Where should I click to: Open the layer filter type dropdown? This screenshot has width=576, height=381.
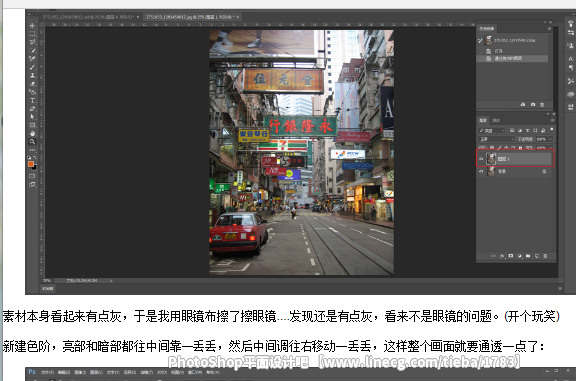point(492,130)
